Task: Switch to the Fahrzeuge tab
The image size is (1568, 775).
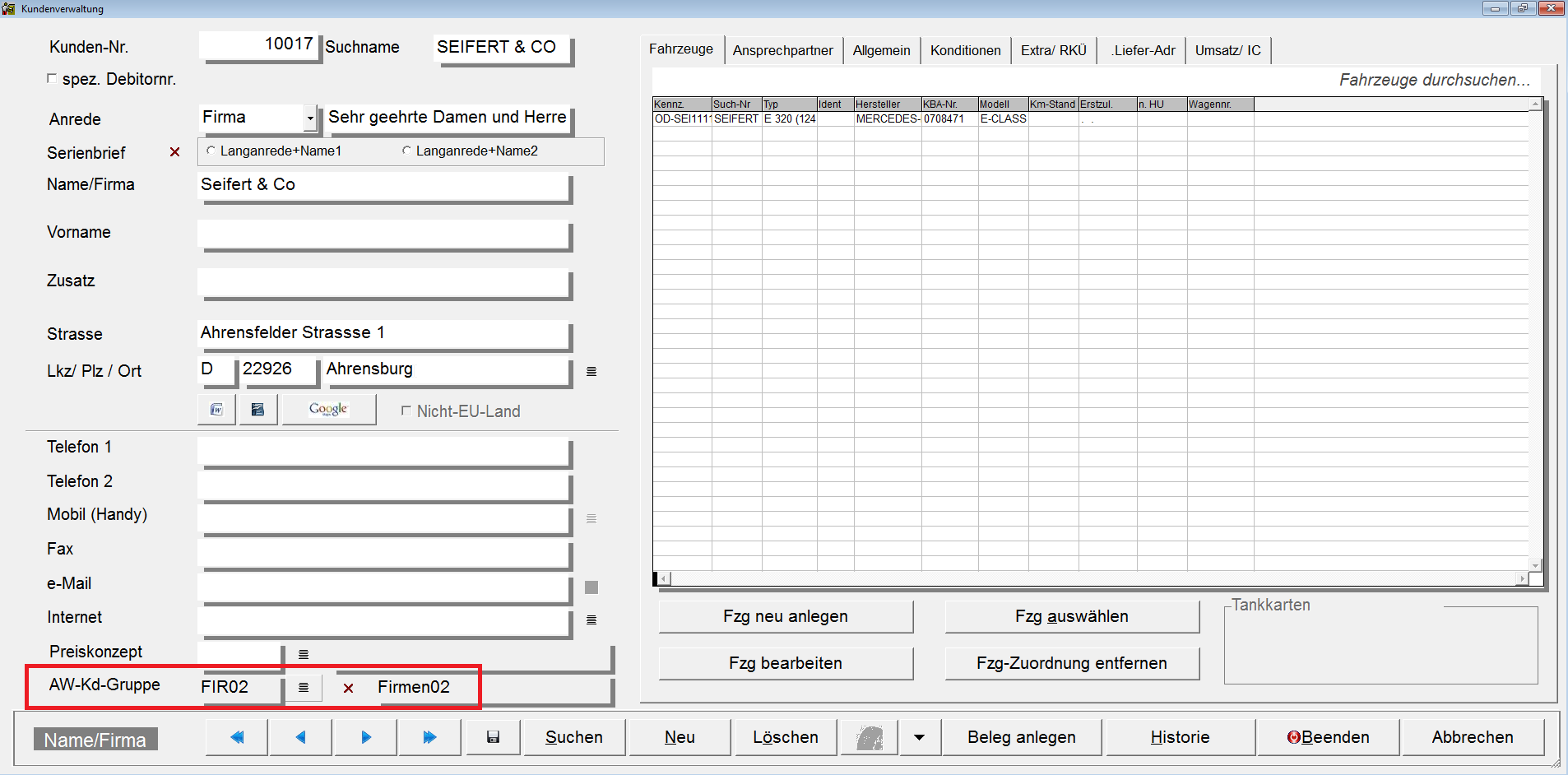Action: [x=681, y=49]
